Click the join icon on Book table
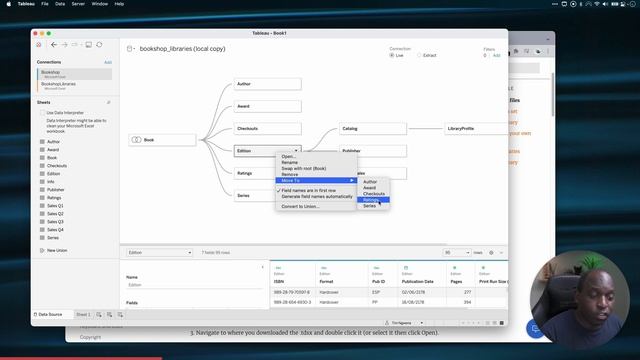The width and height of the screenshot is (640, 360). point(136,140)
